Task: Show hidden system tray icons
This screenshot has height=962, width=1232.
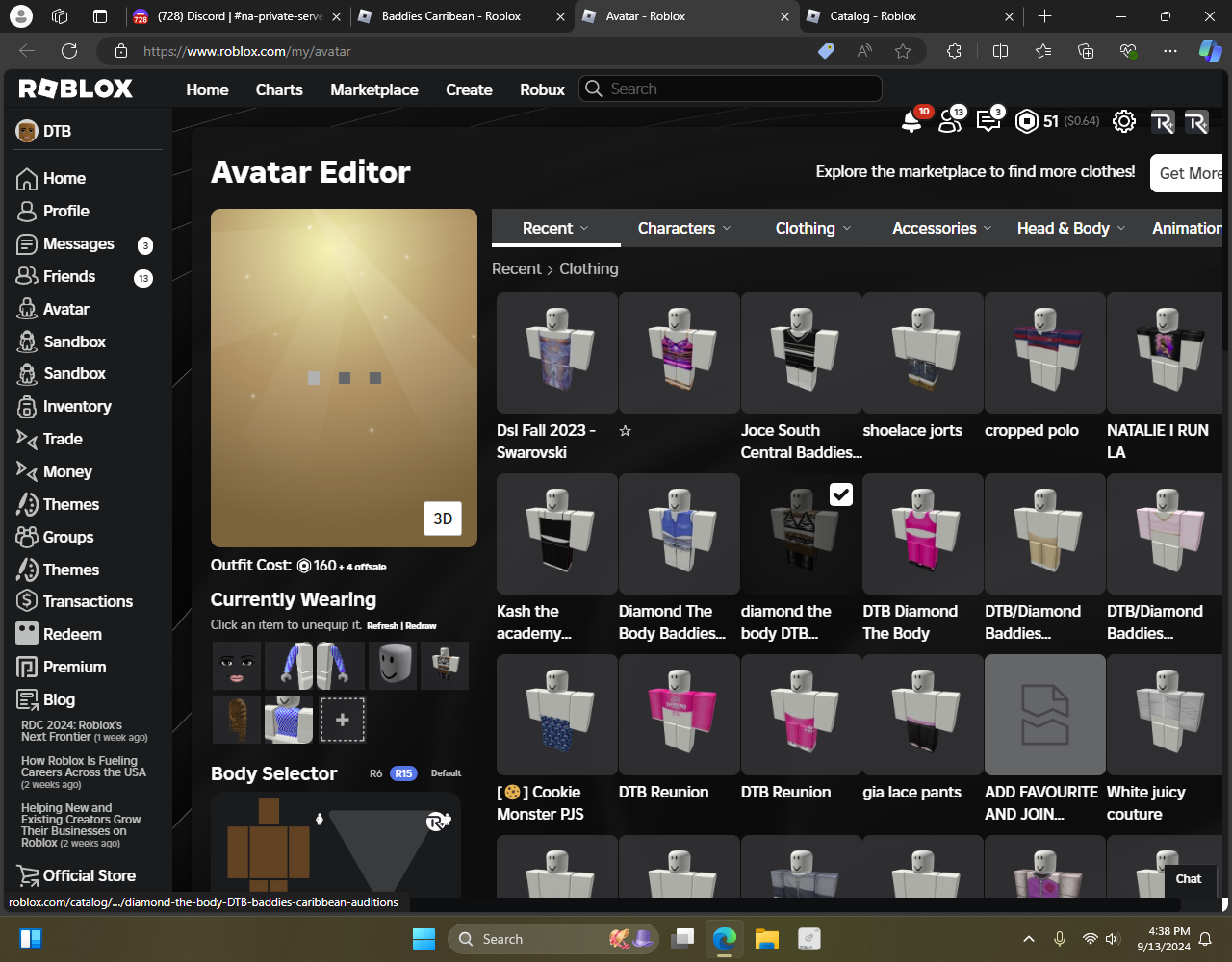Action: 1029,939
